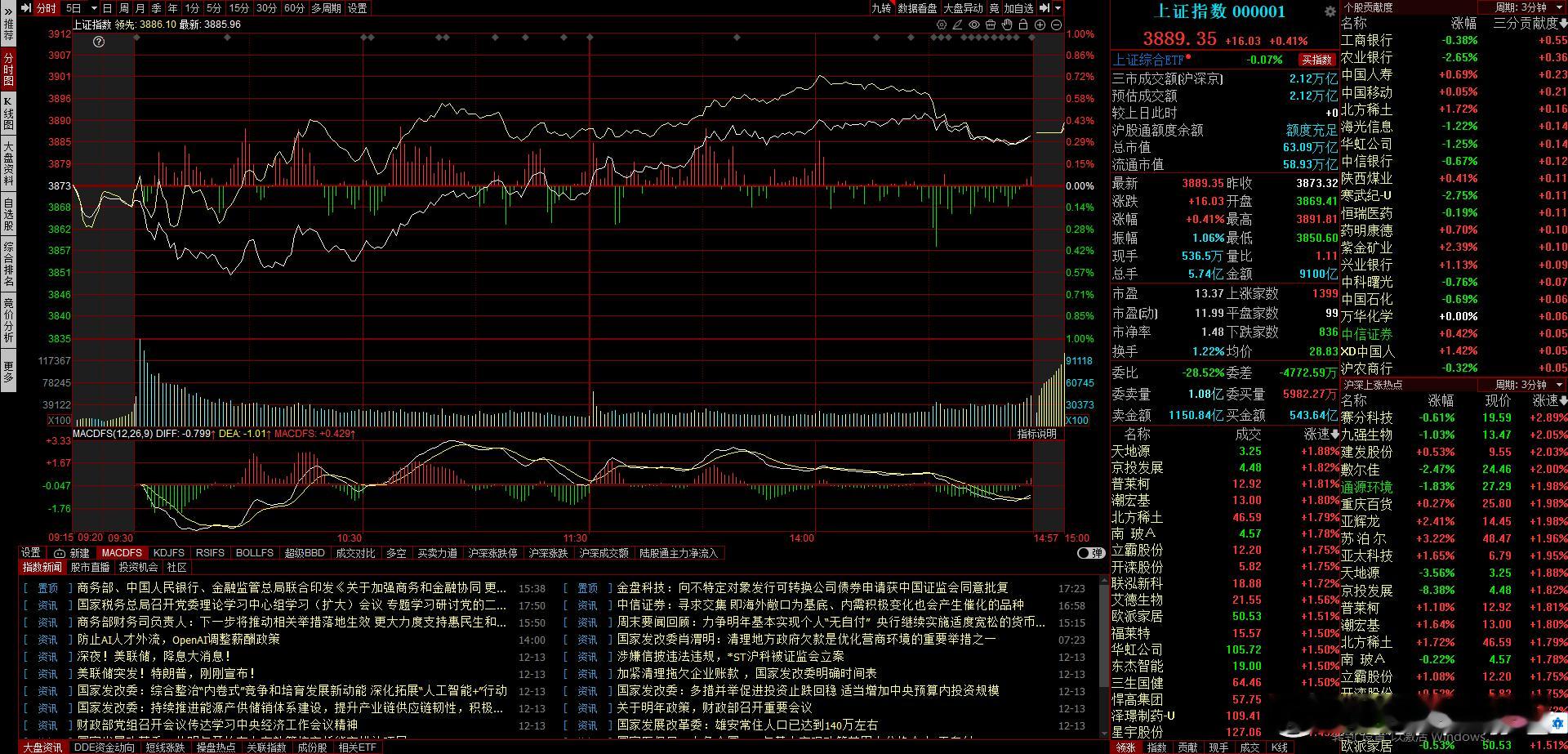The height and width of the screenshot is (754, 1568).
Task: Click the 指标说明 button
Action: [x=1036, y=434]
